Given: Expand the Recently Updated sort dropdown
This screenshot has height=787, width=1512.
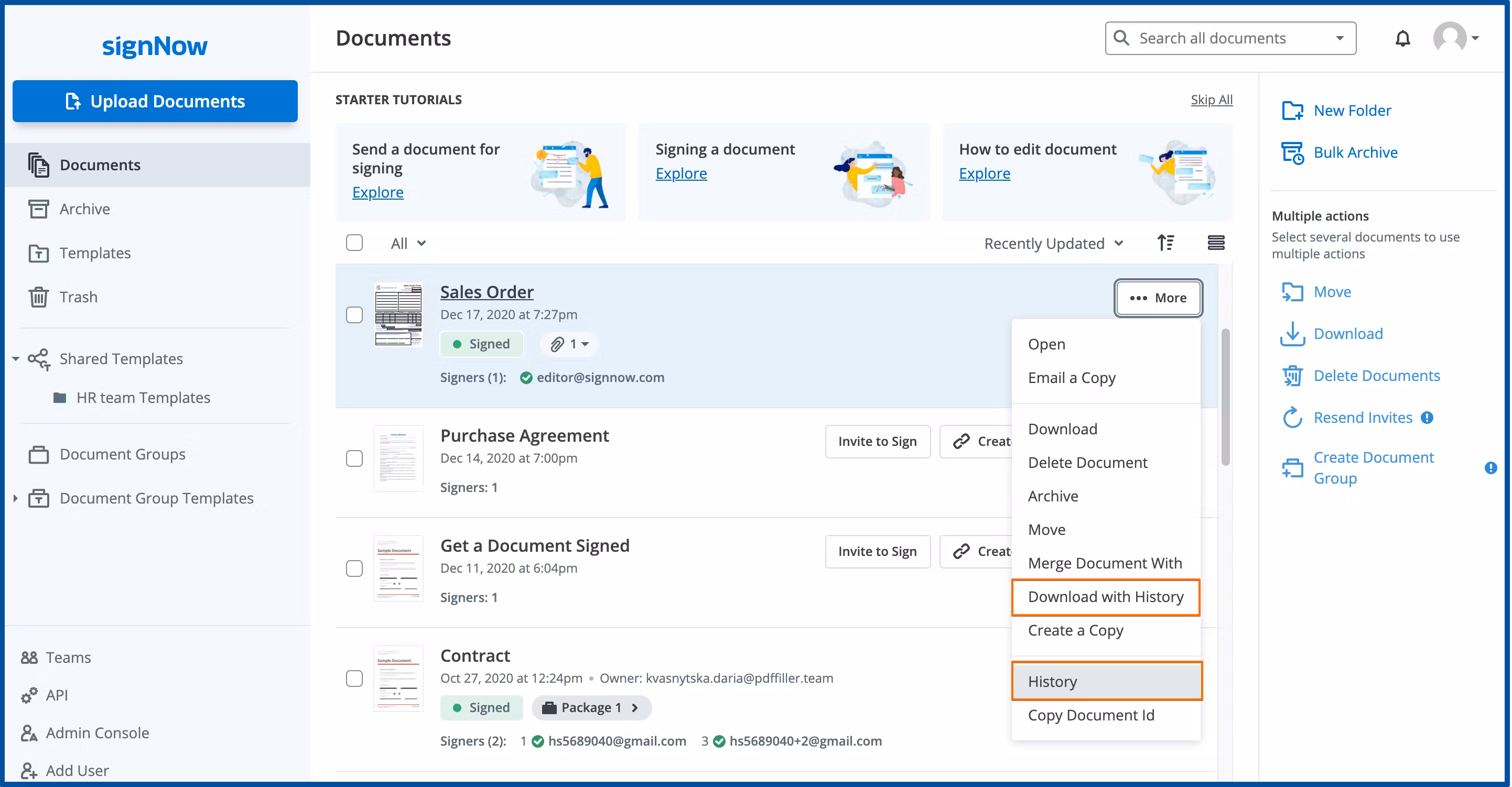Looking at the screenshot, I should pyautogui.click(x=1054, y=243).
